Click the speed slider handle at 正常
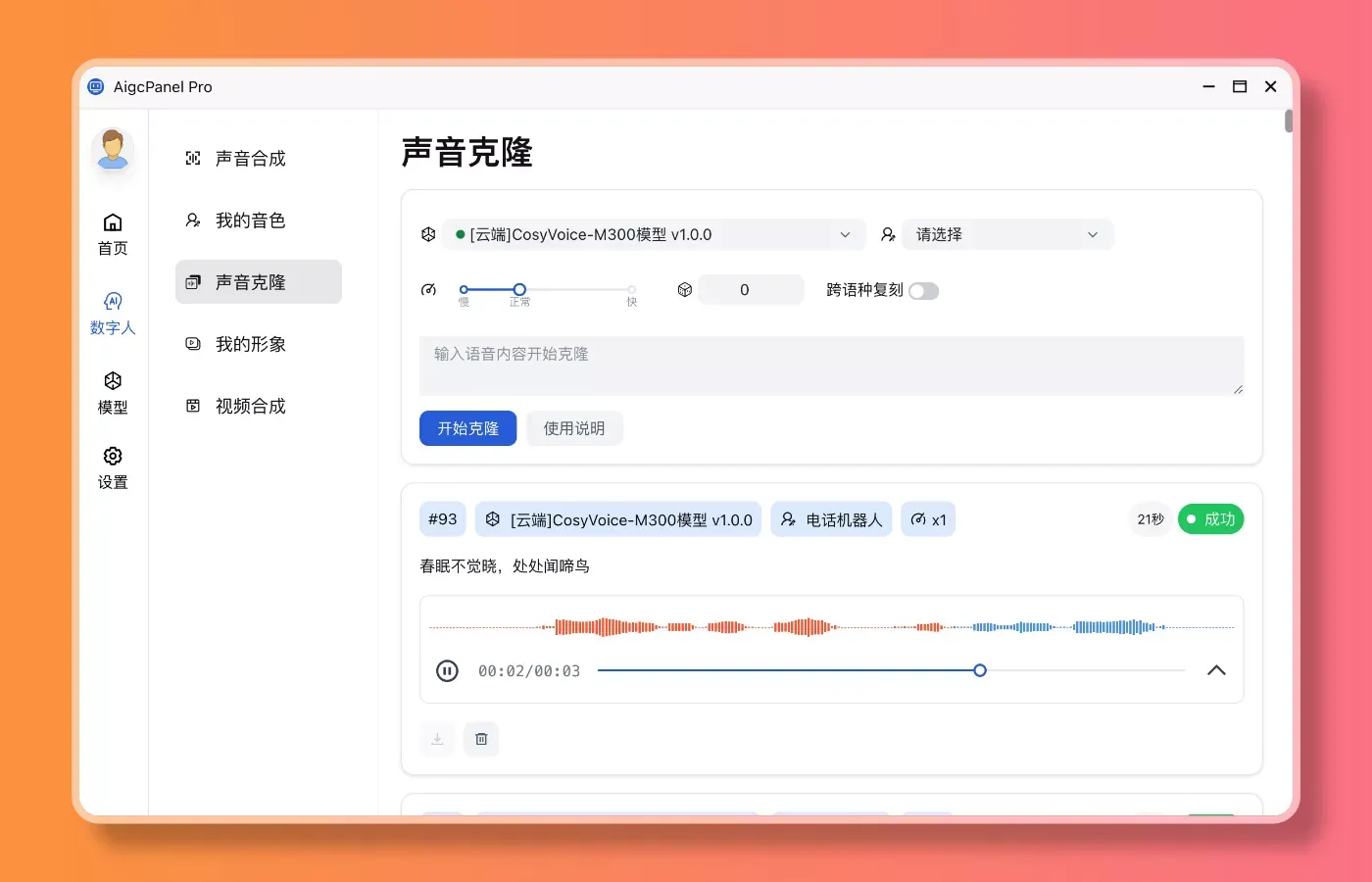This screenshot has width=1372, height=882. [x=519, y=290]
